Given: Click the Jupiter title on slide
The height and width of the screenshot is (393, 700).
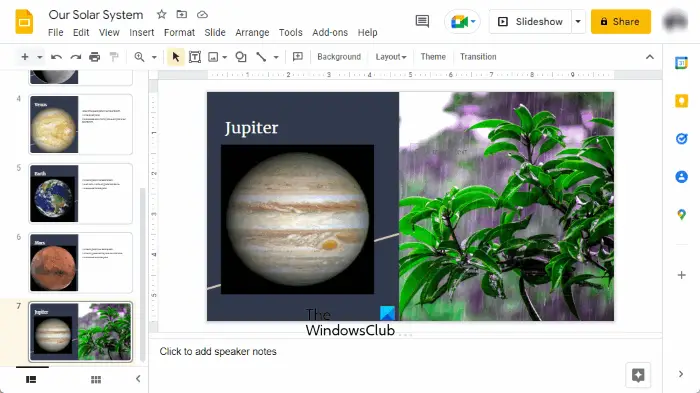Looking at the screenshot, I should (251, 128).
